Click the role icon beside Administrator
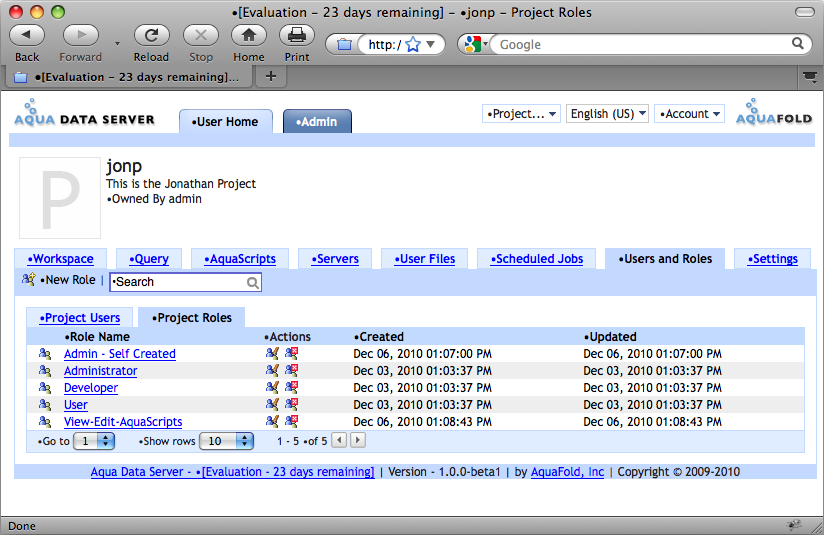824x535 pixels. tap(45, 371)
